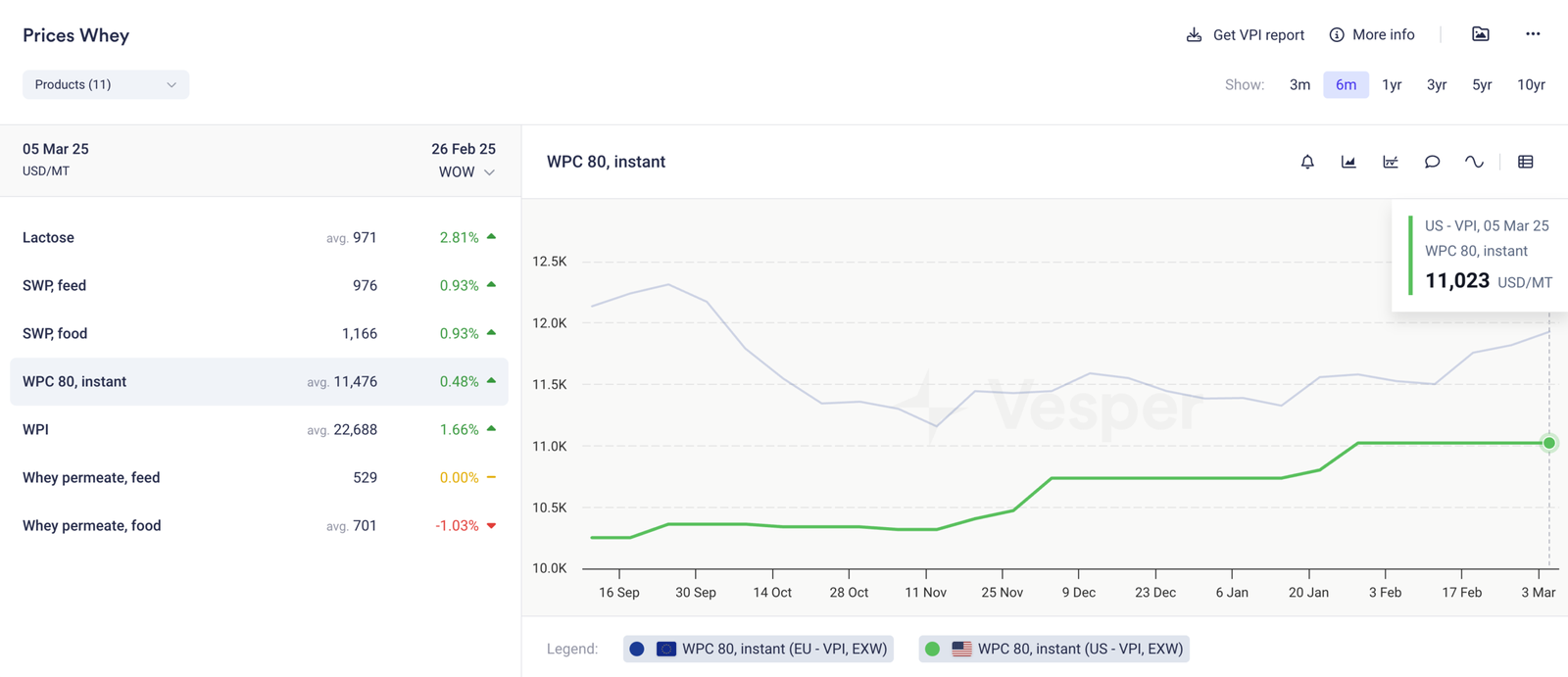1568x677 pixels.
Task: Switch to table view icon
Action: 1526,162
